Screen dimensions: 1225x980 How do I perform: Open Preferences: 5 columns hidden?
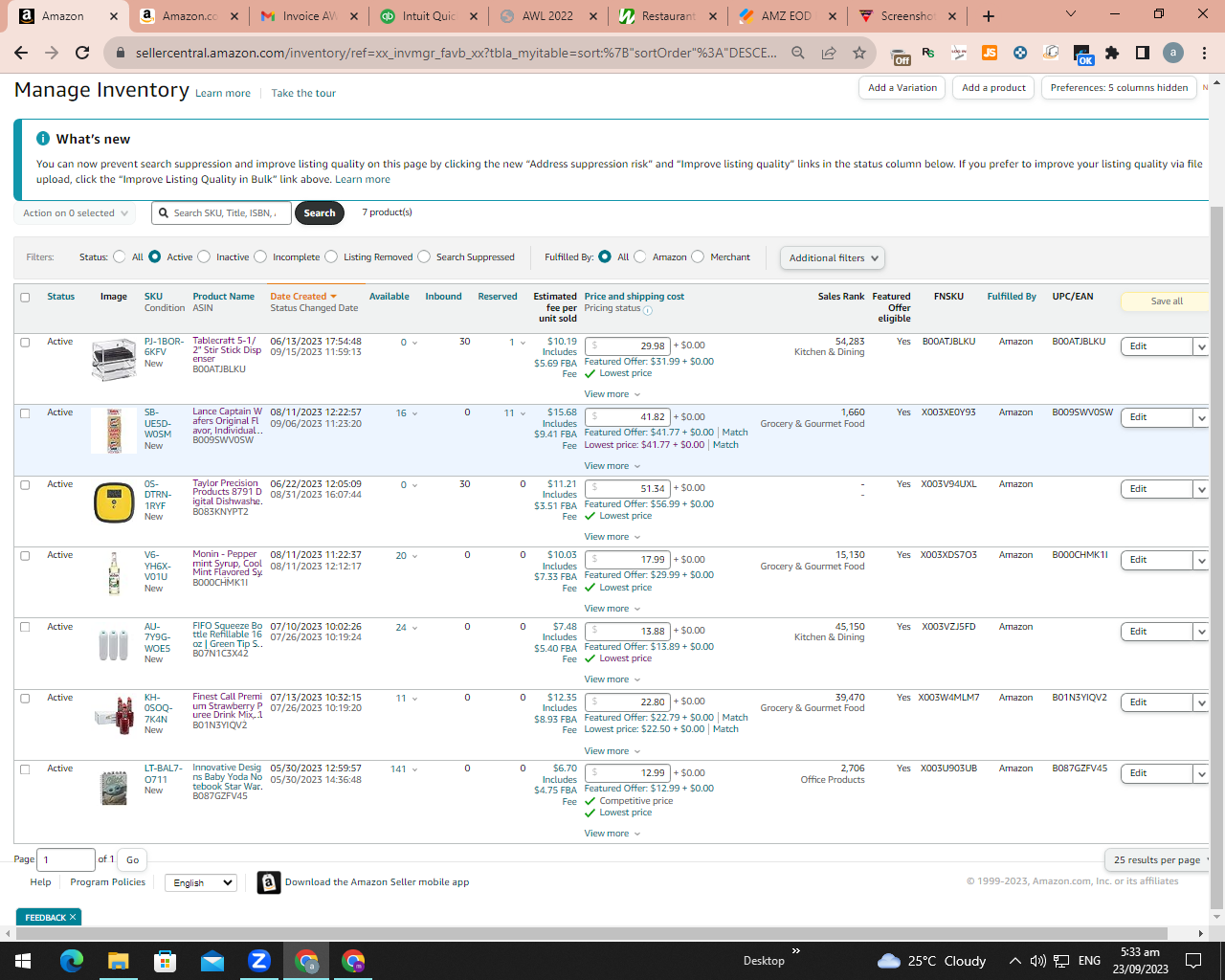[1119, 88]
